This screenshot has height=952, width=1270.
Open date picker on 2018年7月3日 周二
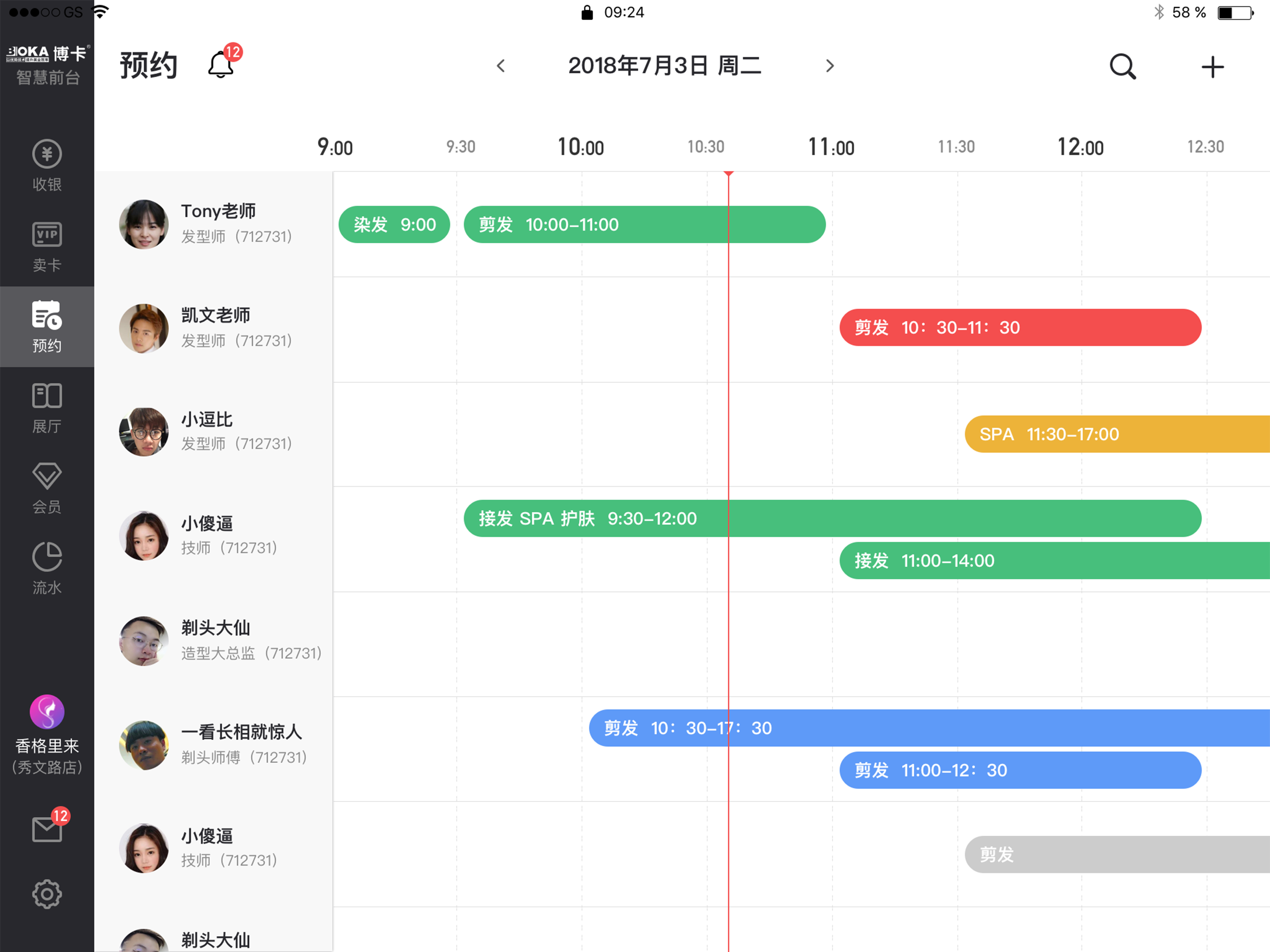(665, 66)
